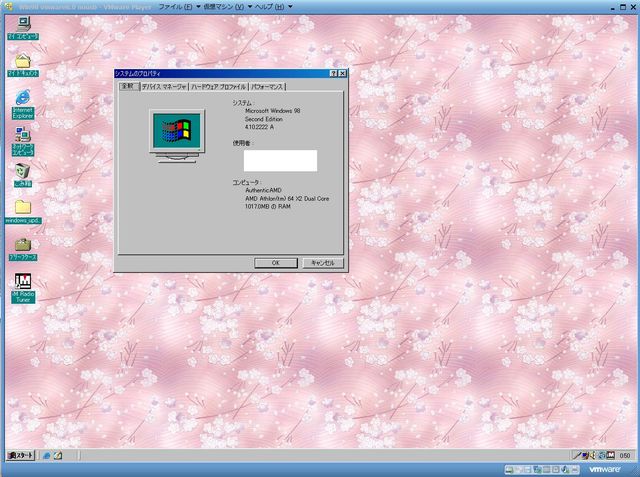Close the VMware Player window

click(x=633, y=7)
